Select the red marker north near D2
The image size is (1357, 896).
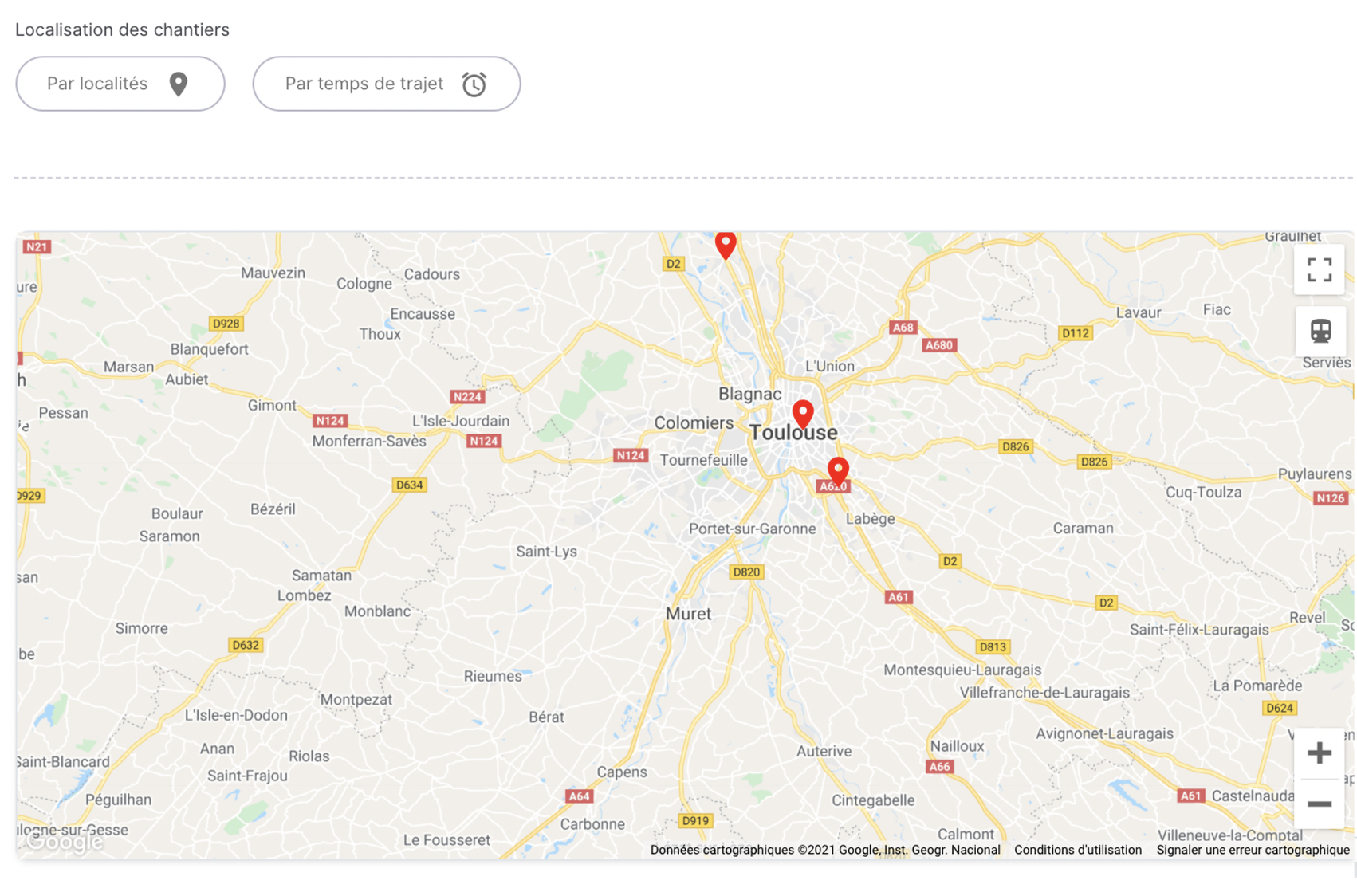click(726, 244)
